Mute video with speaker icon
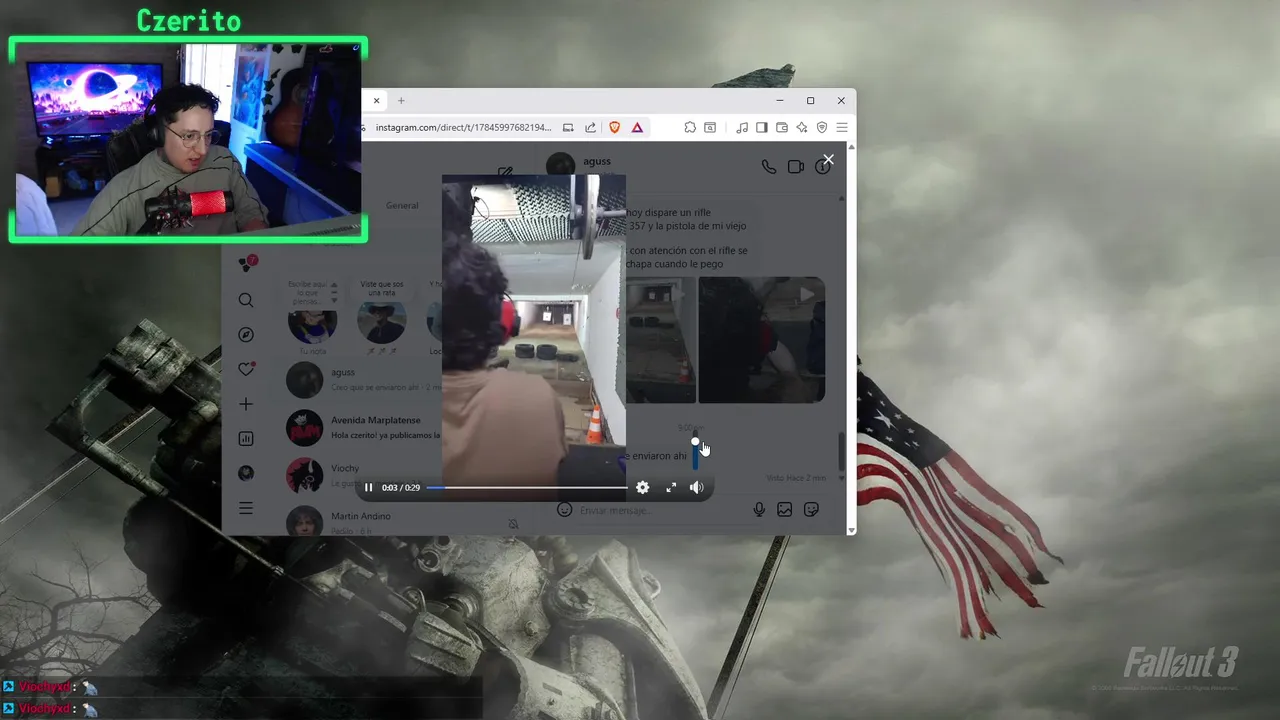This screenshot has height=720, width=1280. [697, 487]
